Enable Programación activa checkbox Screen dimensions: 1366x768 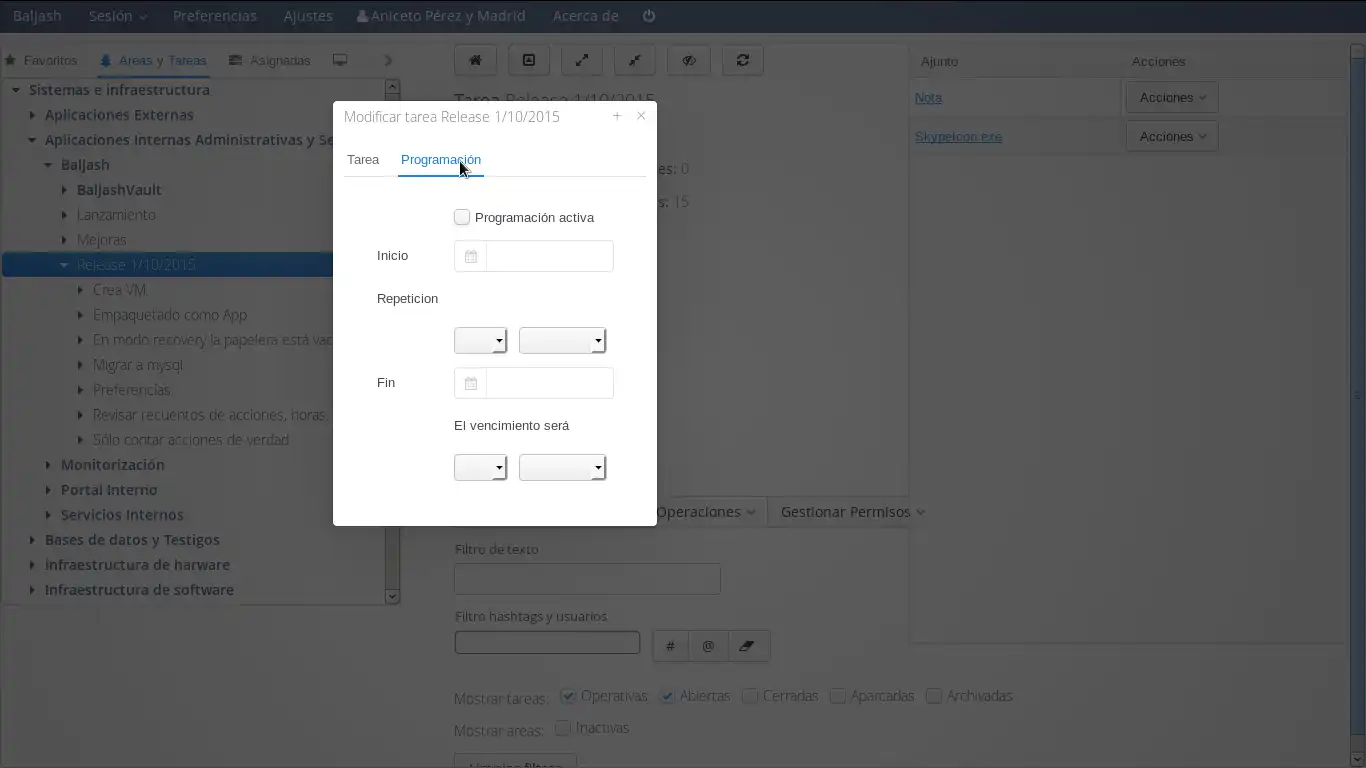[x=462, y=217]
